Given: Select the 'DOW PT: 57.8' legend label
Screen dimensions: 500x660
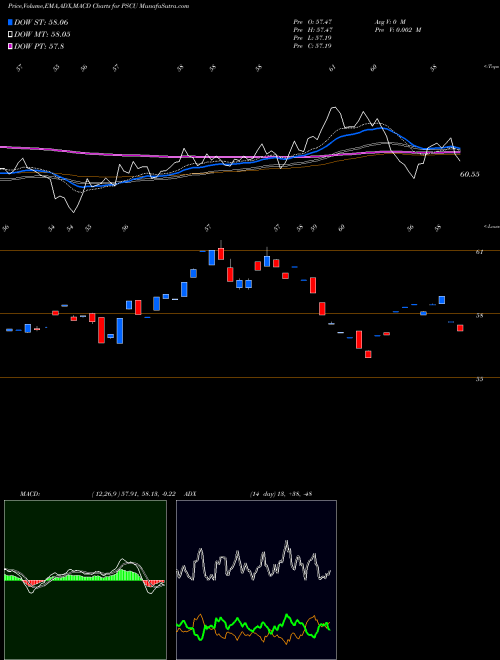Looking at the screenshot, I should coord(39,46).
